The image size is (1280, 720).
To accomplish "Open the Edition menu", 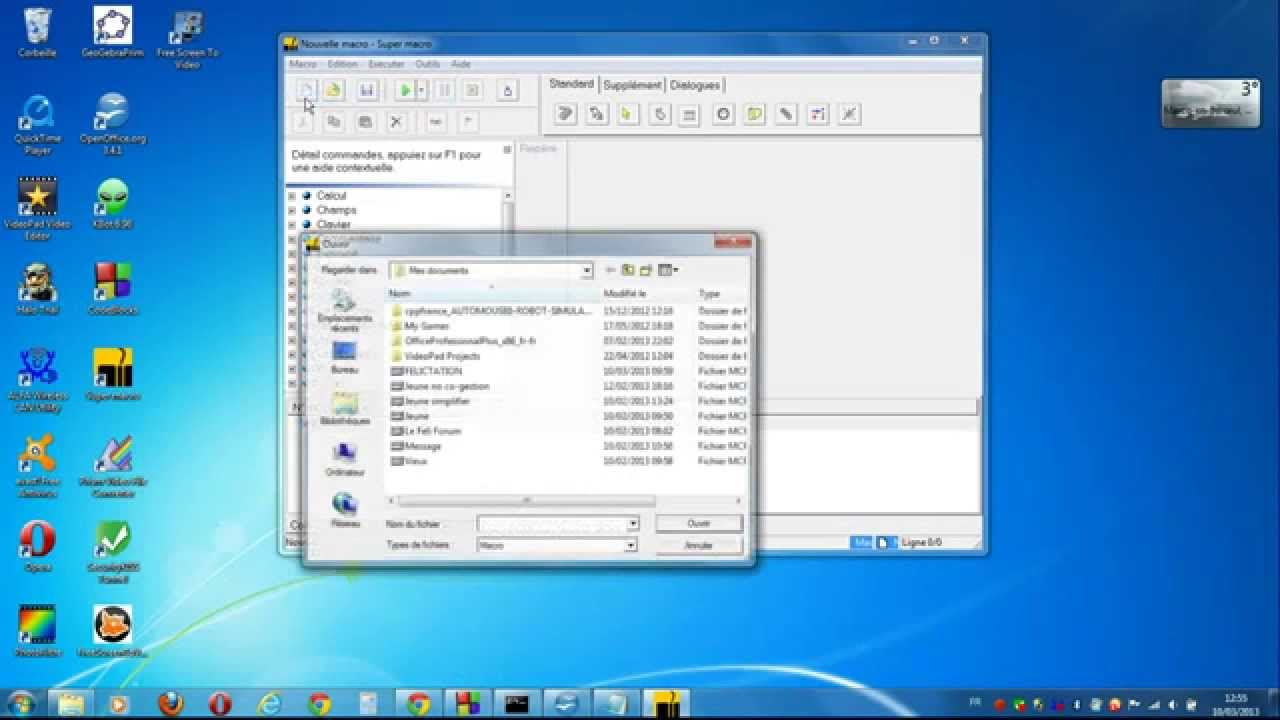I will pyautogui.click(x=342, y=64).
